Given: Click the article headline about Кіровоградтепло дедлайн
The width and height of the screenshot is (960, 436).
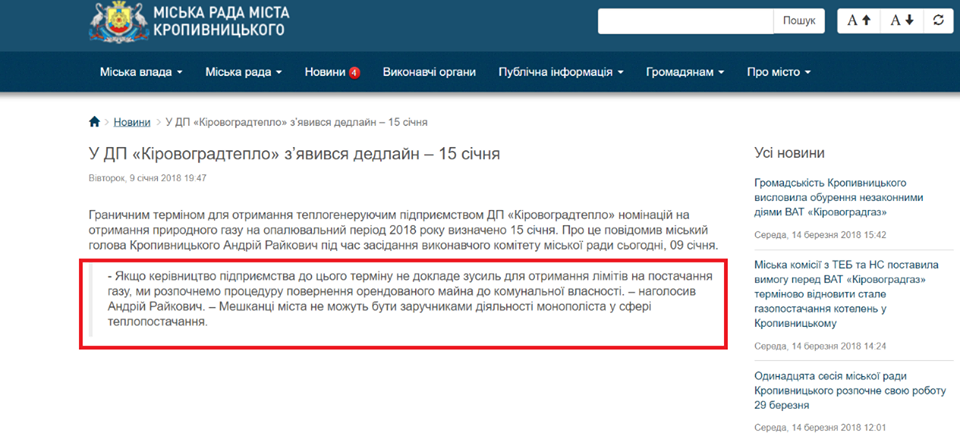Looking at the screenshot, I should [x=295, y=154].
